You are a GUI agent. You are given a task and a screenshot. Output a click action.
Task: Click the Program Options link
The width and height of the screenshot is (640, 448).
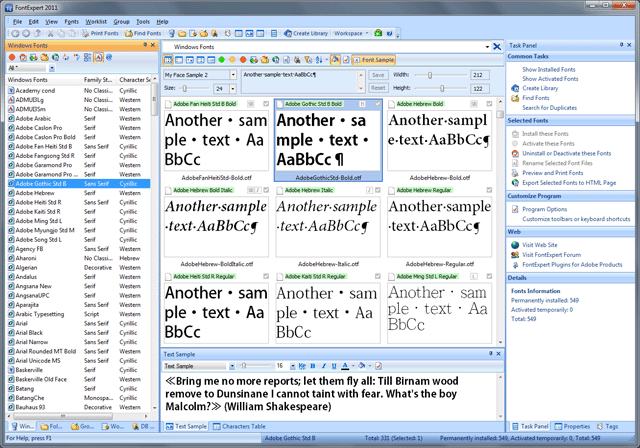tap(544, 209)
